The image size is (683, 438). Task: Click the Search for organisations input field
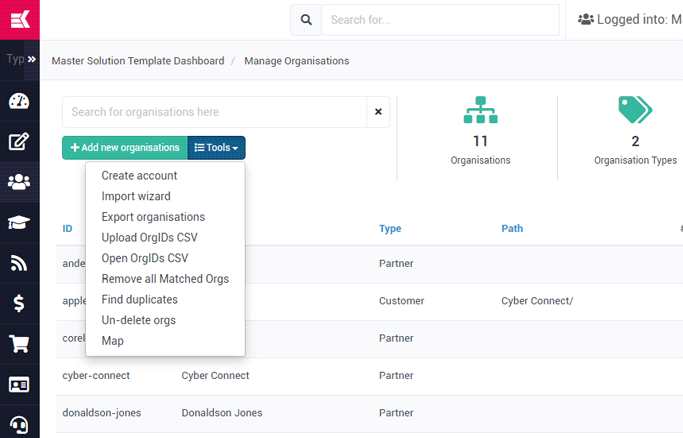tap(214, 112)
